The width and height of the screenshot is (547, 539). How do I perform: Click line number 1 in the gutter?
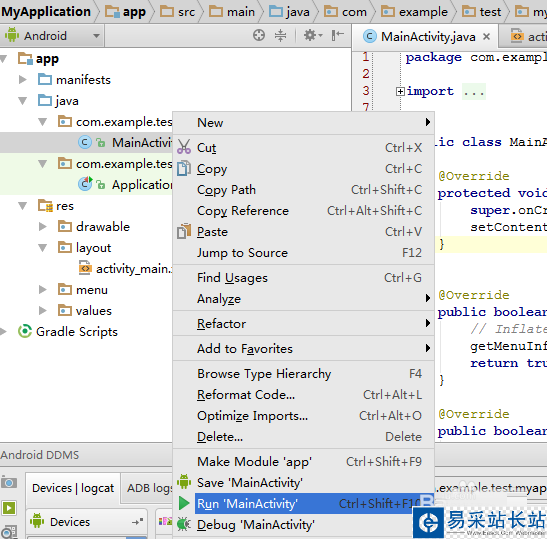pyautogui.click(x=365, y=57)
